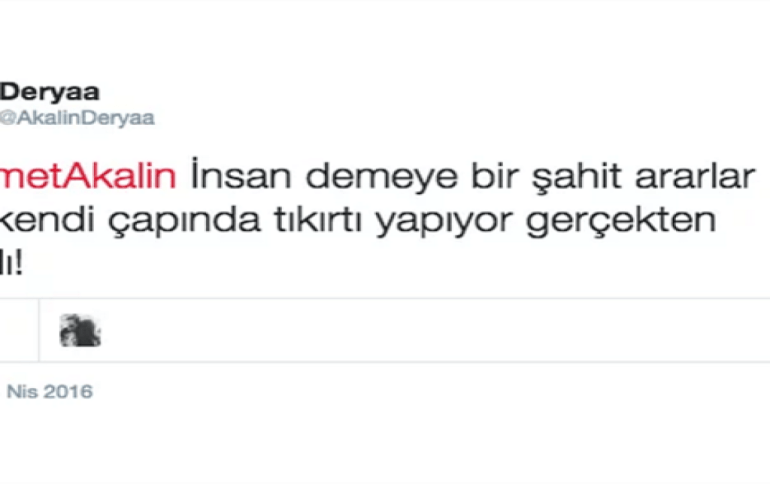Click the word kendi in the tweet

(x=47, y=219)
